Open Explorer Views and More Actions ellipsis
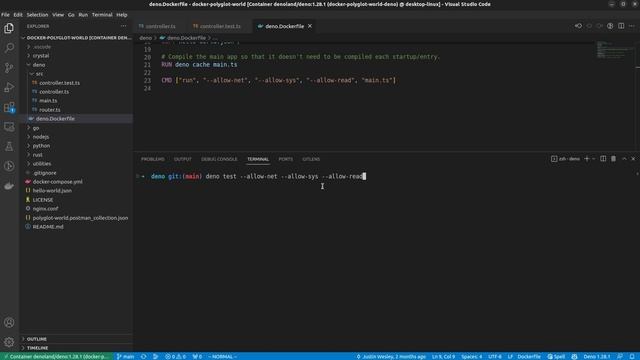Viewport: 640px width, 360px height. [x=123, y=26]
